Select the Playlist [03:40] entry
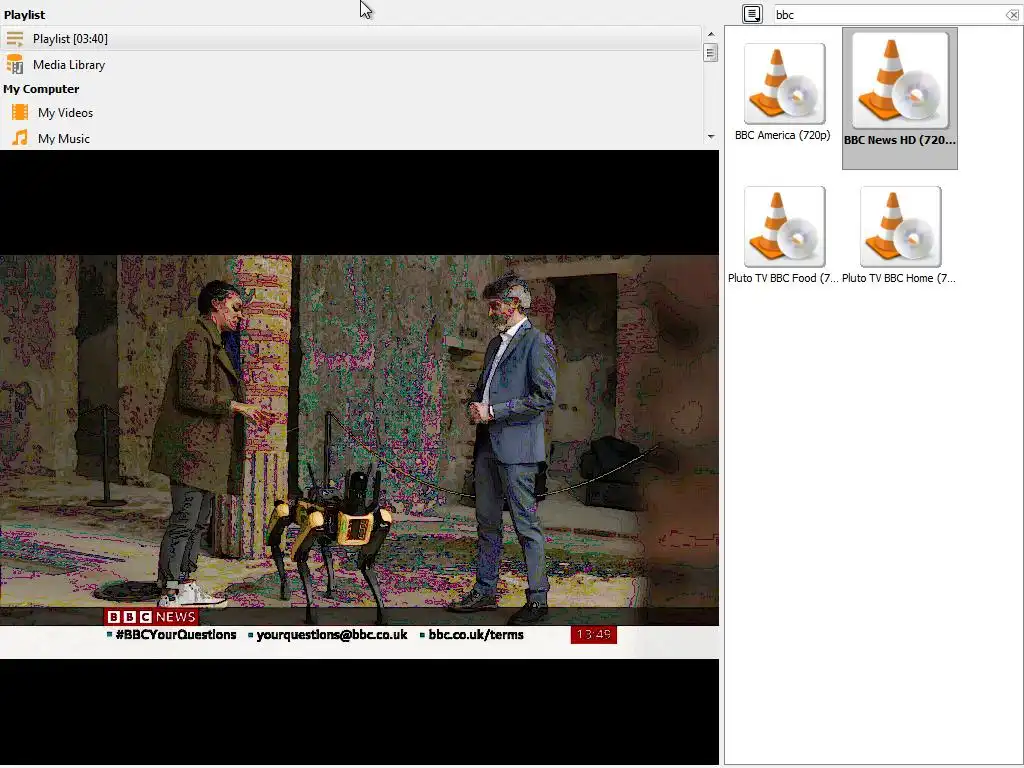 [351, 39]
